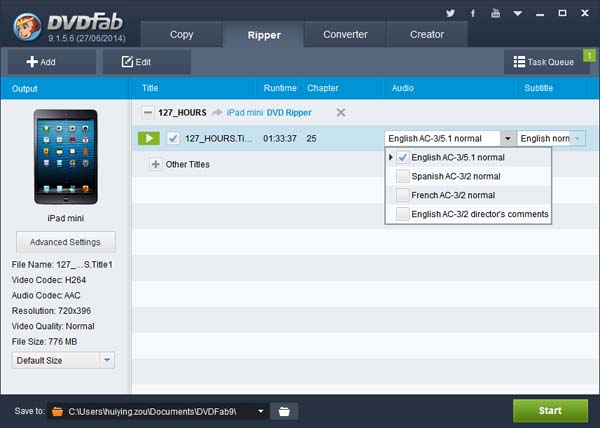The height and width of the screenshot is (428, 600).
Task: Click the Video Codec: H264 text
Action: 49,280
